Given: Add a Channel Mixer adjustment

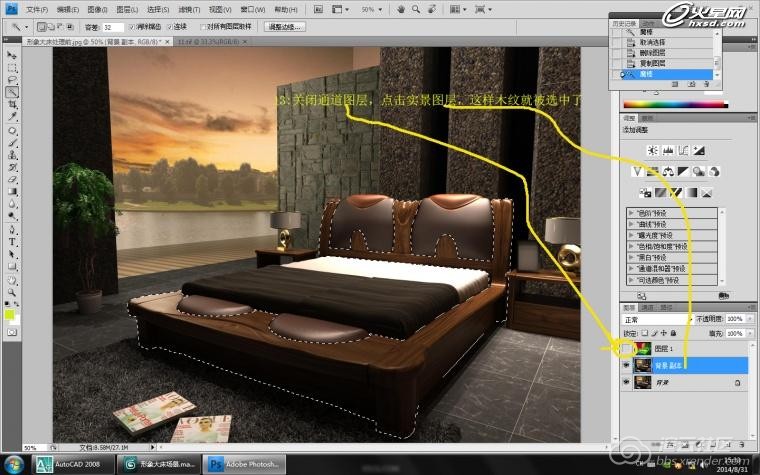Looking at the screenshot, I should click(713, 171).
